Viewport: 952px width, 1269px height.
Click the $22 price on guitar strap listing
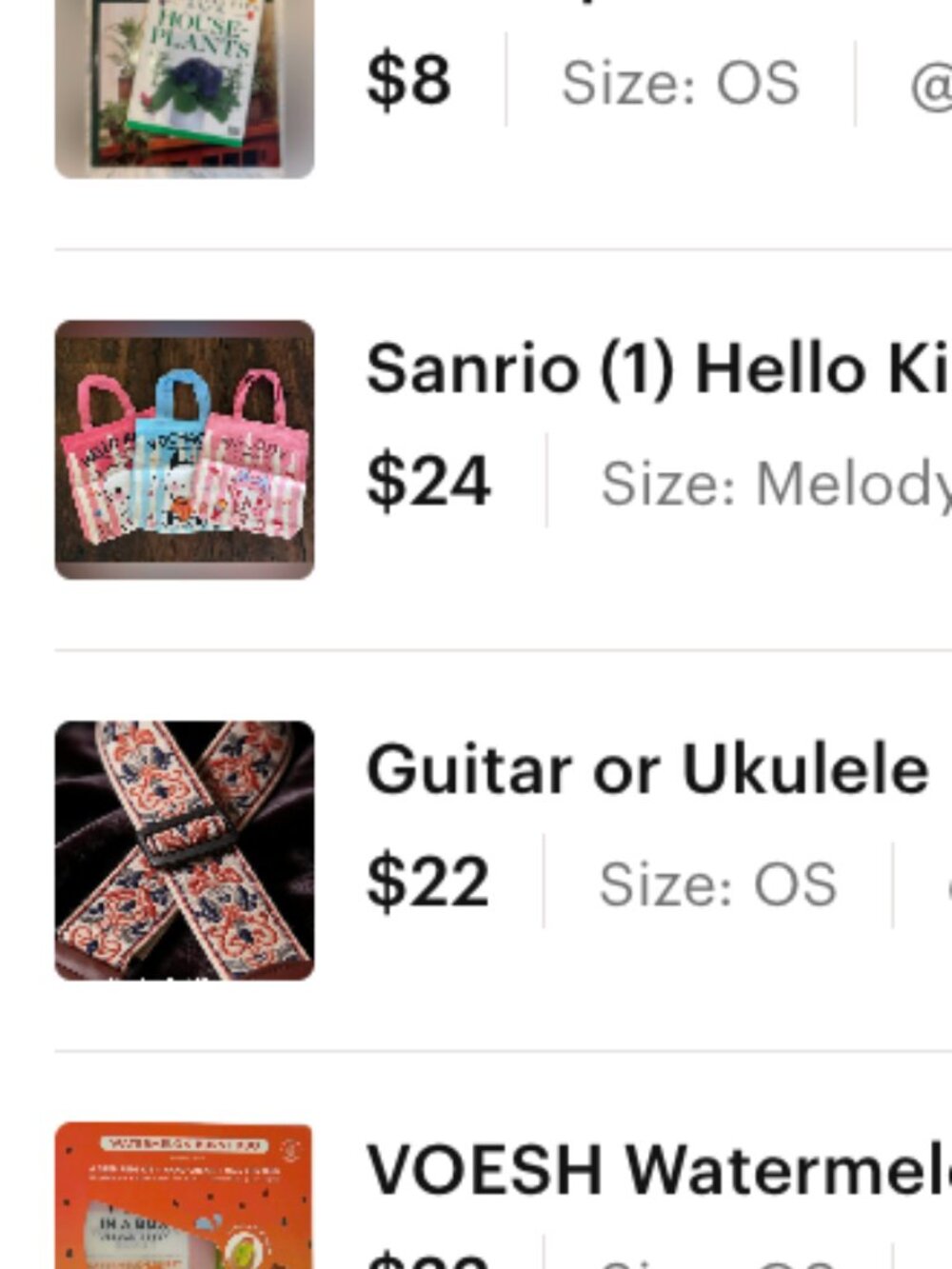click(x=427, y=882)
